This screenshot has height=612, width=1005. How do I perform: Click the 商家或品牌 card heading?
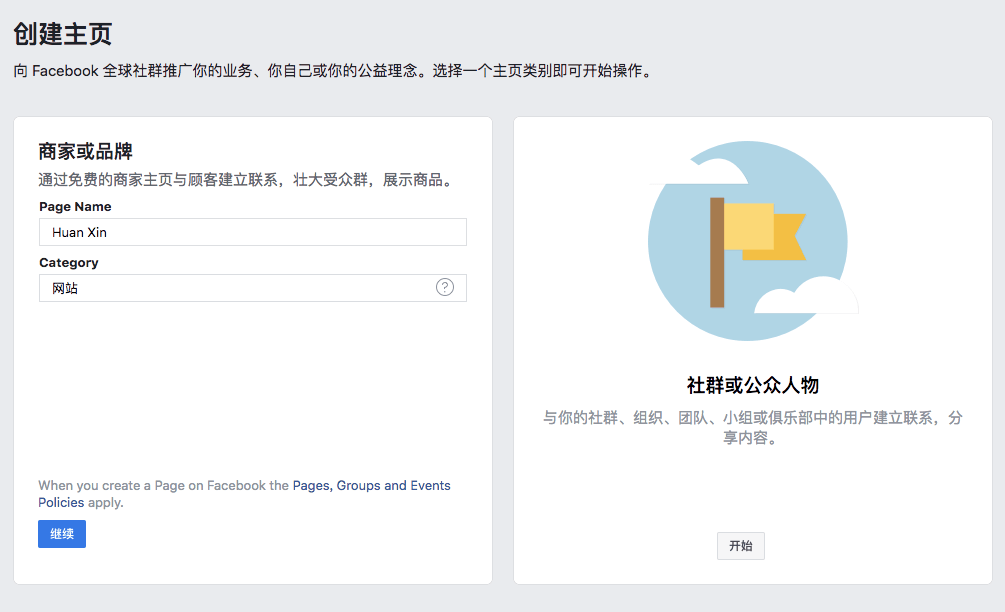[x=86, y=152]
